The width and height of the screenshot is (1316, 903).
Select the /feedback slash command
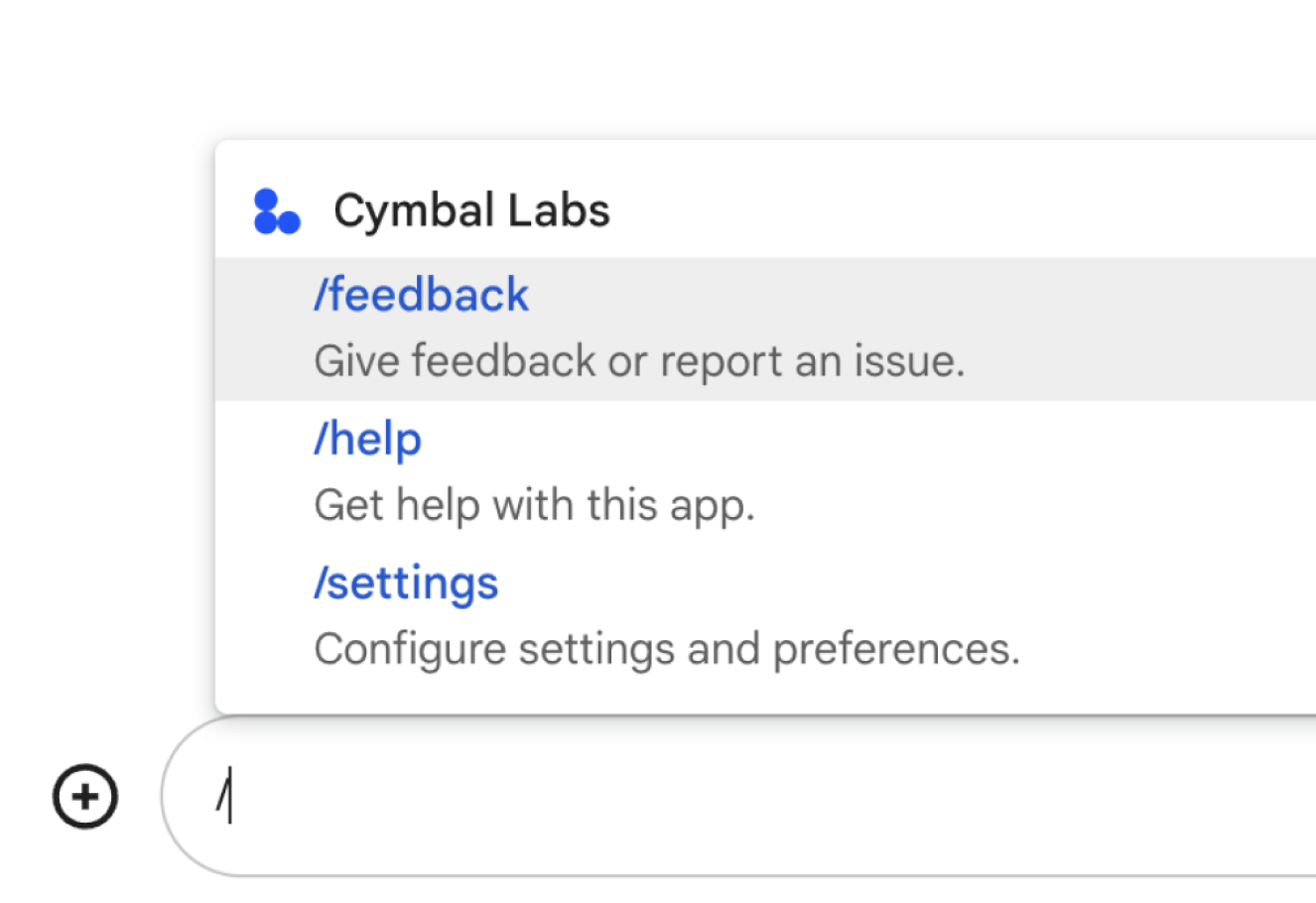(x=421, y=295)
